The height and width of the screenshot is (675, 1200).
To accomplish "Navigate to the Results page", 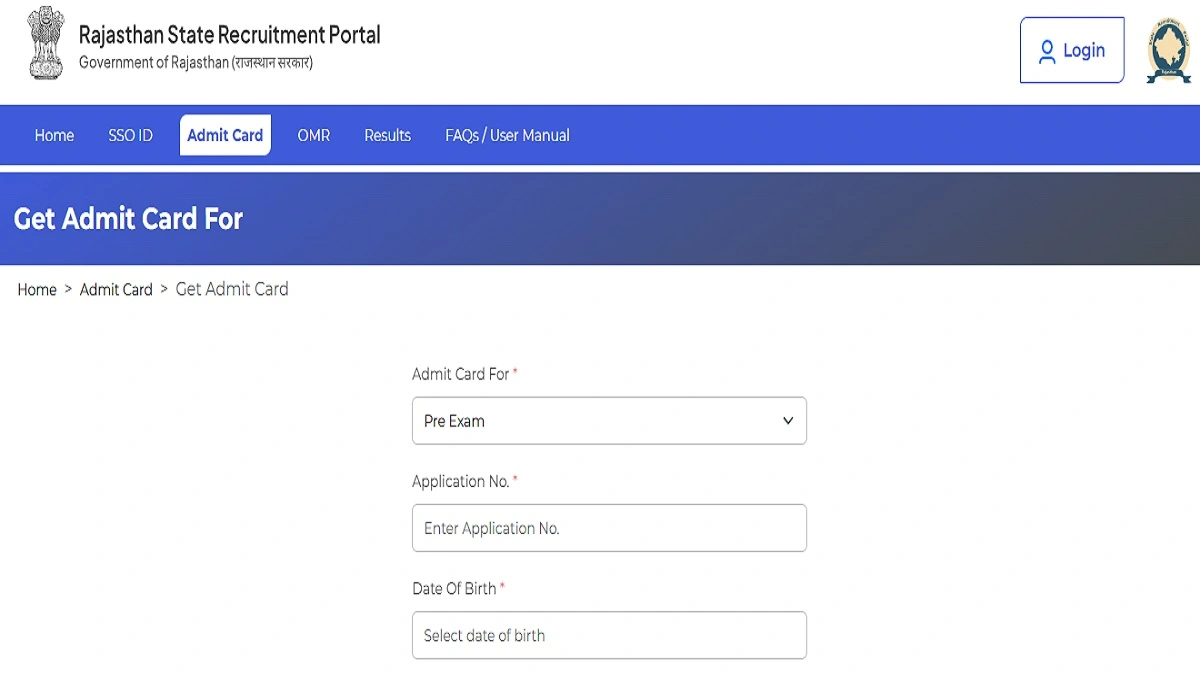I will [387, 135].
